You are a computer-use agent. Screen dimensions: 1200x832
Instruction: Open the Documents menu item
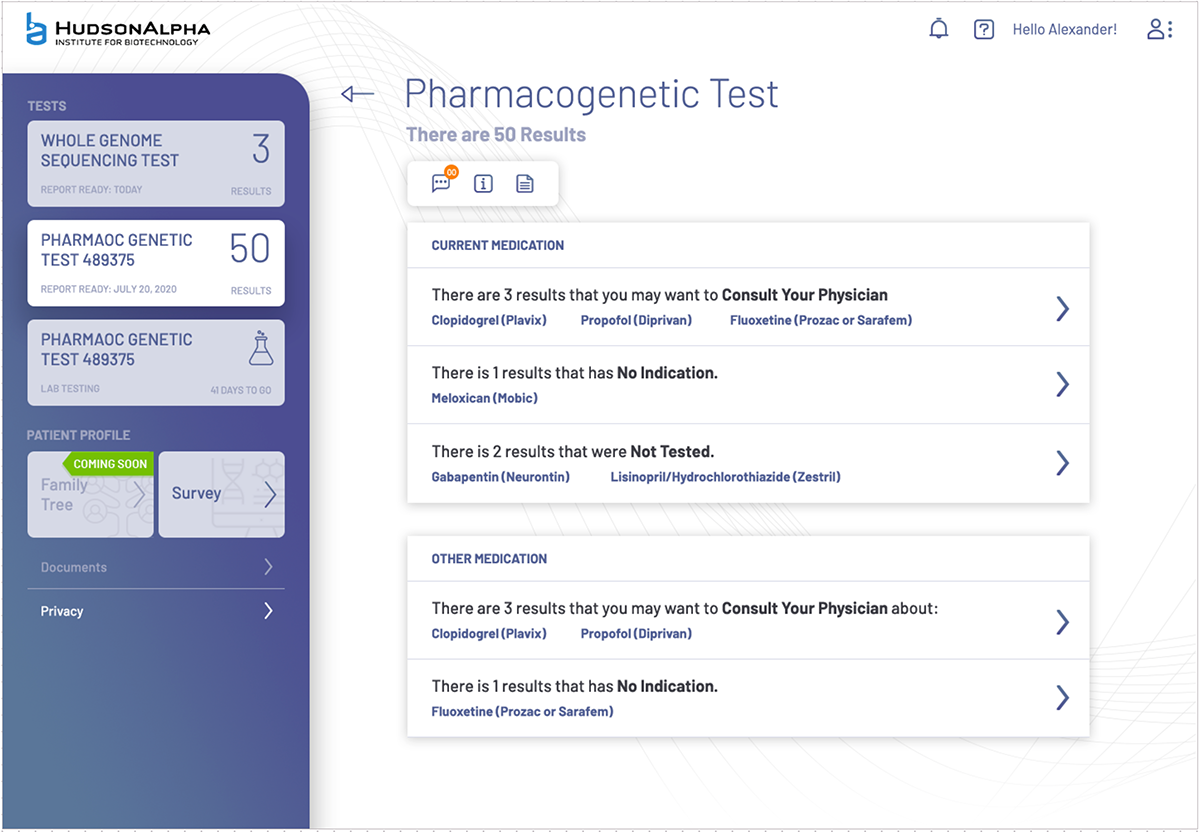coord(156,567)
